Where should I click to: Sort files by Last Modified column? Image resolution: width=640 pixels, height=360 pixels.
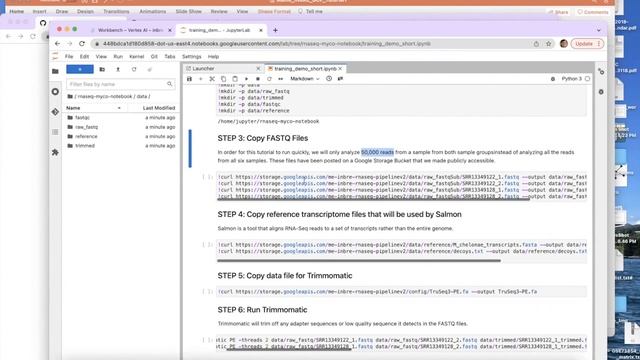coord(159,108)
